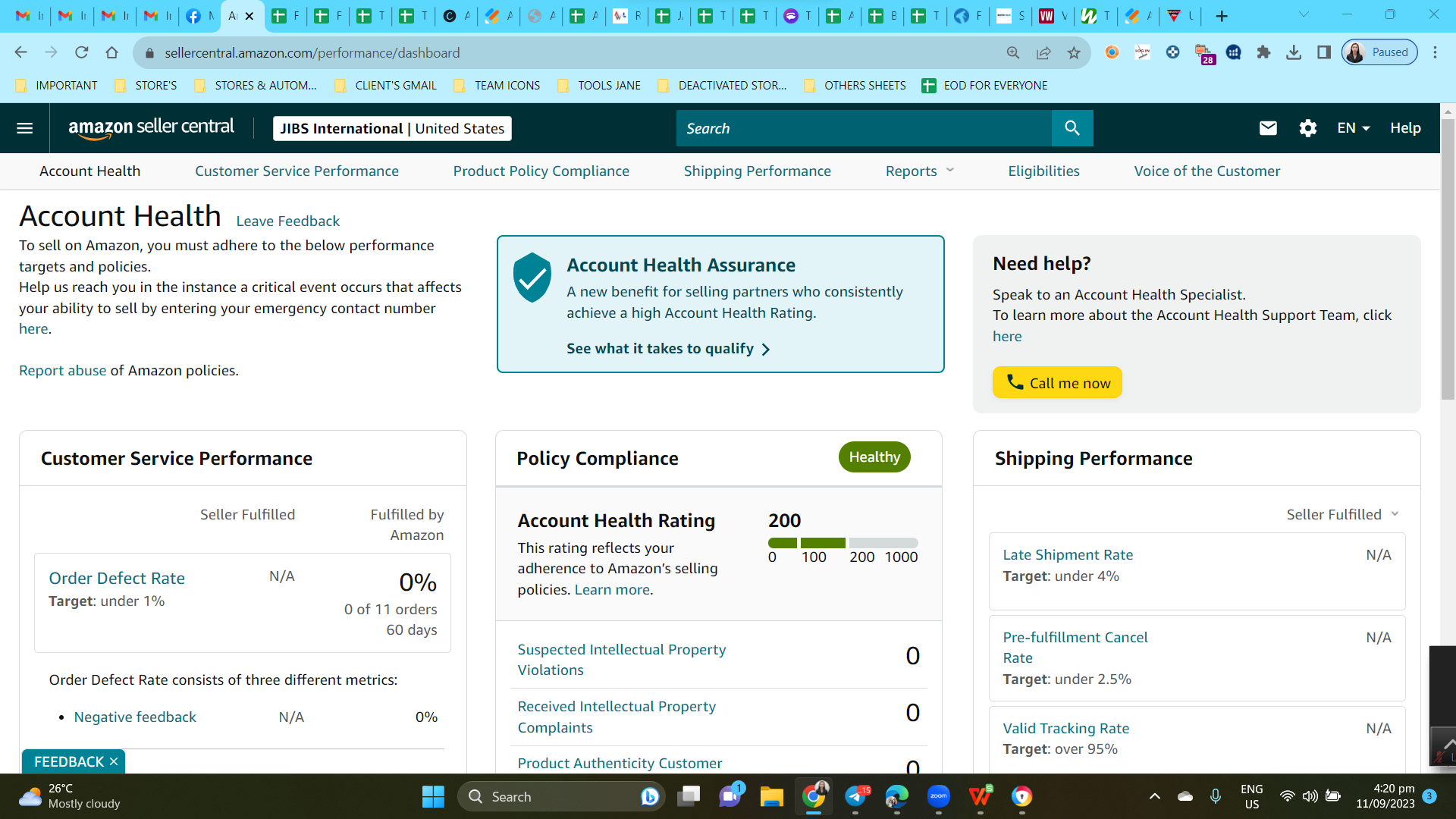Viewport: 1456px width, 819px height.
Task: Click the search magnifier button
Action: [x=1072, y=128]
